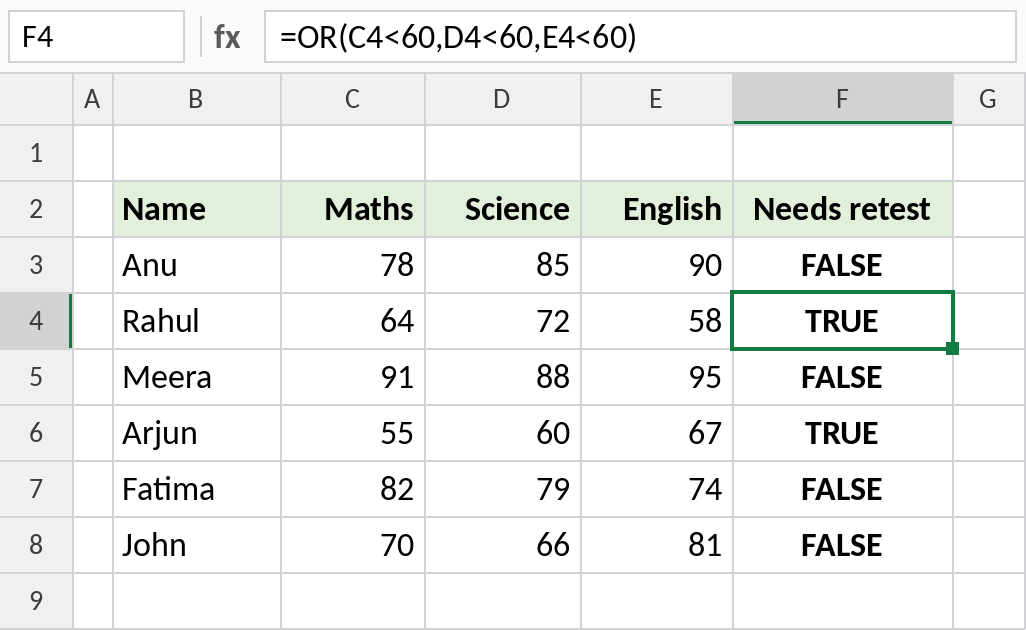The image size is (1026, 630).
Task: Click Fatima's English score 74
Action: point(657,489)
